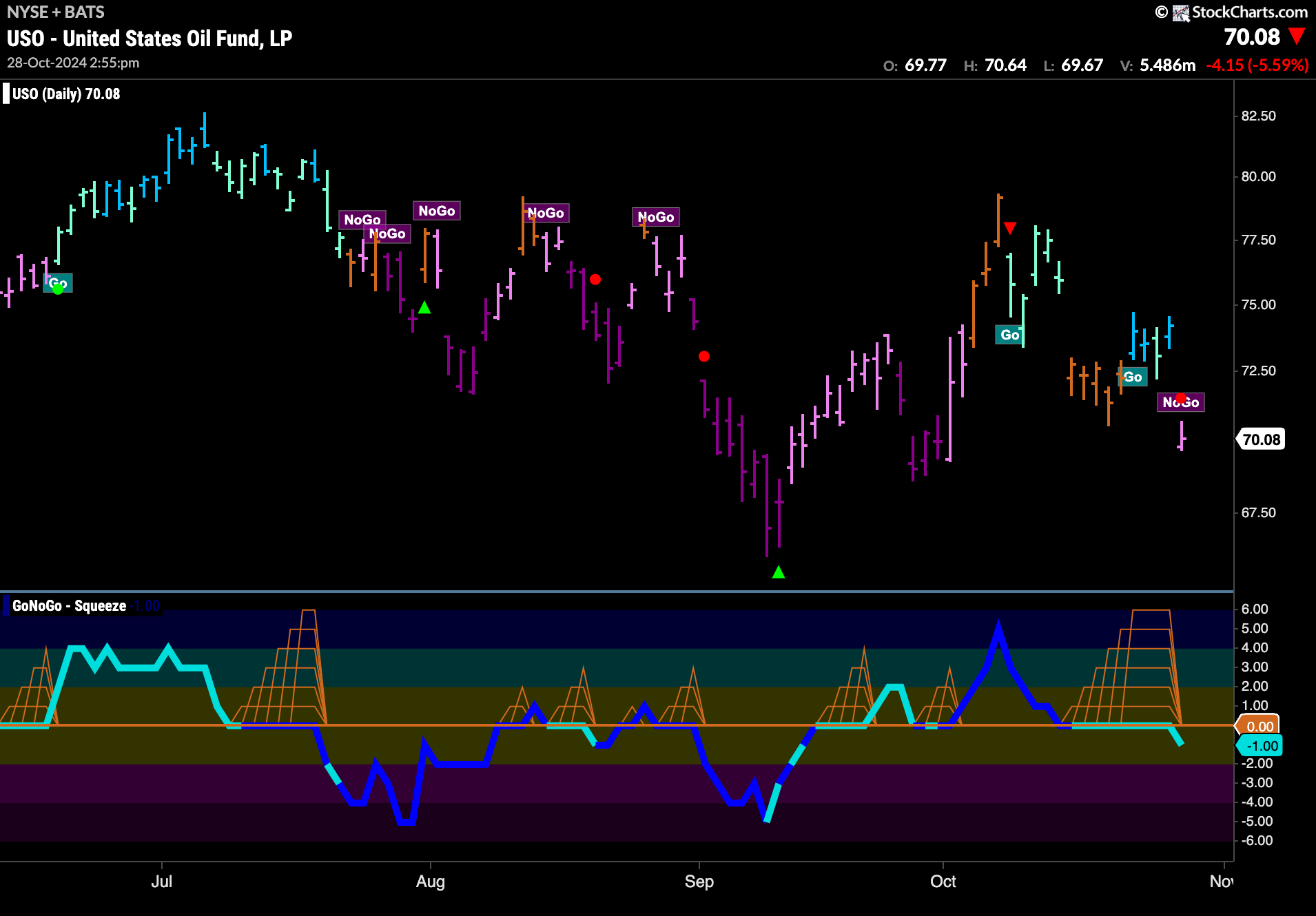
Task: Click the red down-arrow price change icon
Action: (x=1297, y=36)
